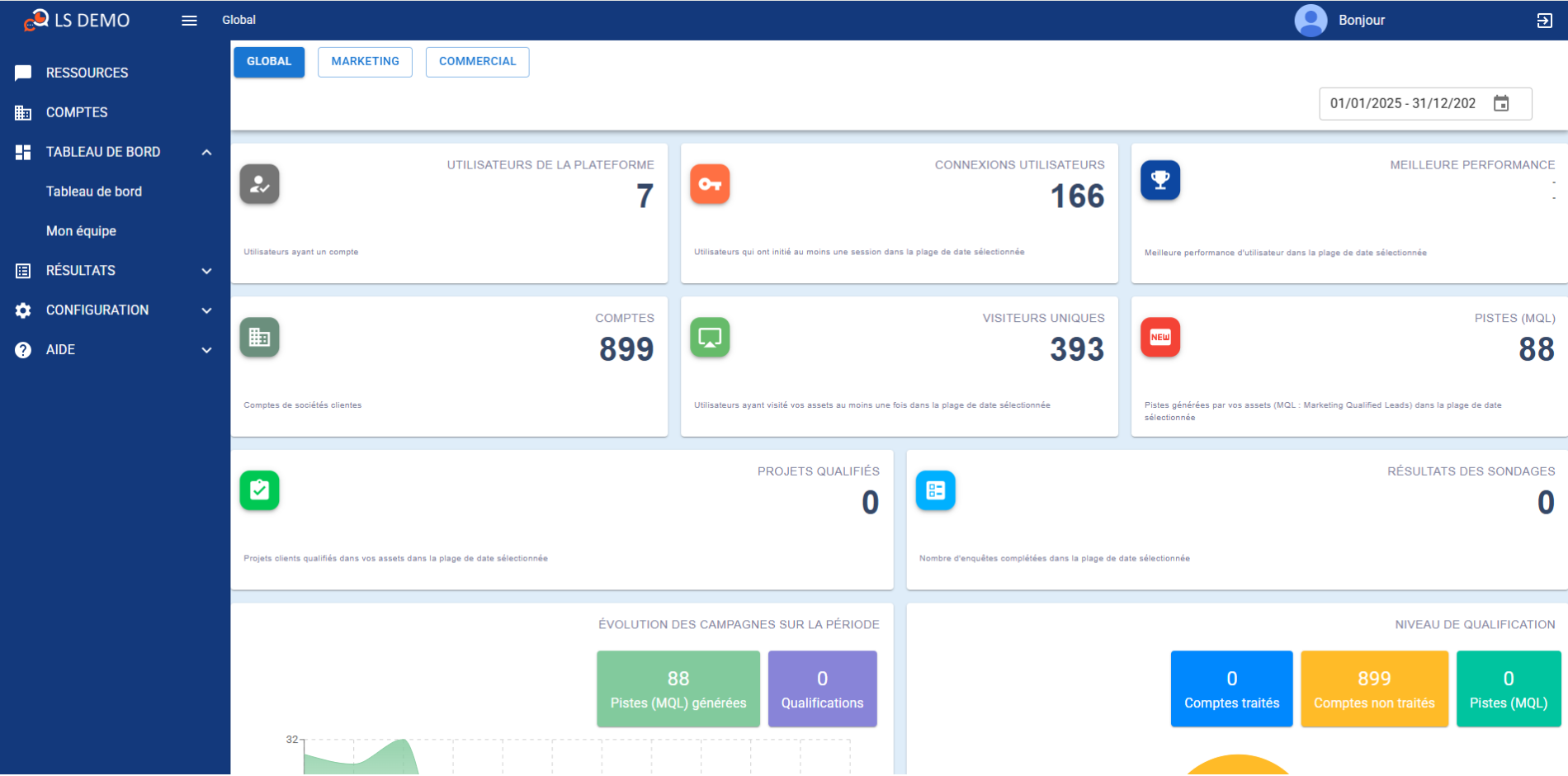Image resolution: width=1568 pixels, height=776 pixels.
Task: Click the Résultats list icon
Action: tap(23, 271)
